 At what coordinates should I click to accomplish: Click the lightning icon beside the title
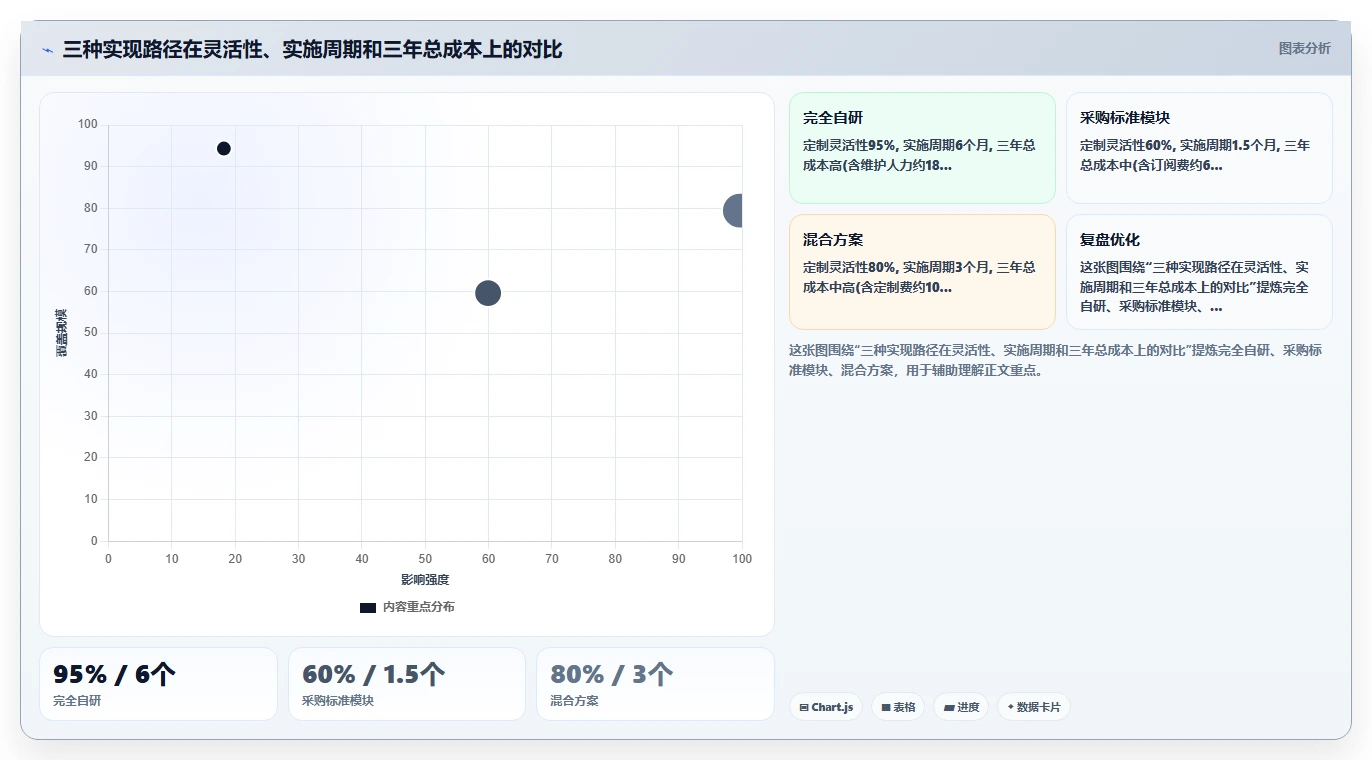48,50
